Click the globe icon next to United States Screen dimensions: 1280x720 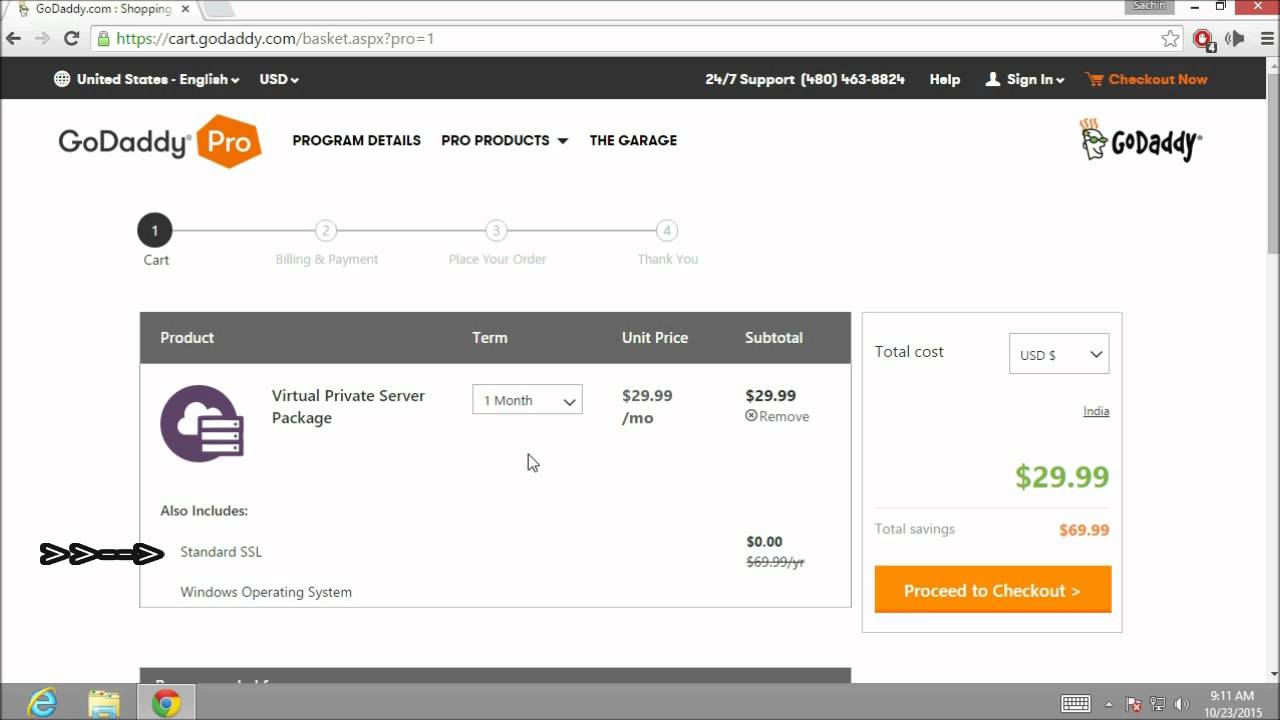click(62, 79)
